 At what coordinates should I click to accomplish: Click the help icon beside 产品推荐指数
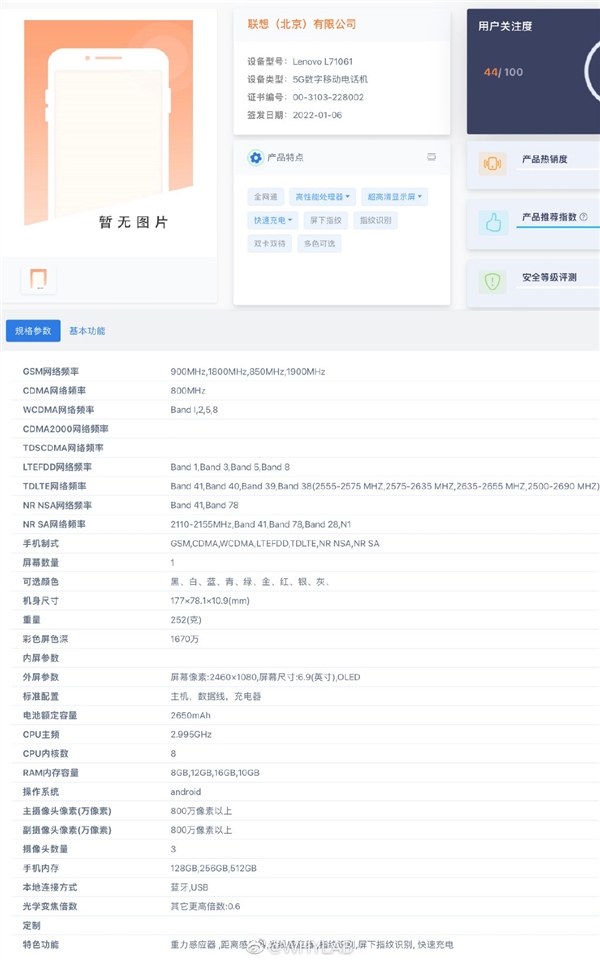(x=583, y=217)
